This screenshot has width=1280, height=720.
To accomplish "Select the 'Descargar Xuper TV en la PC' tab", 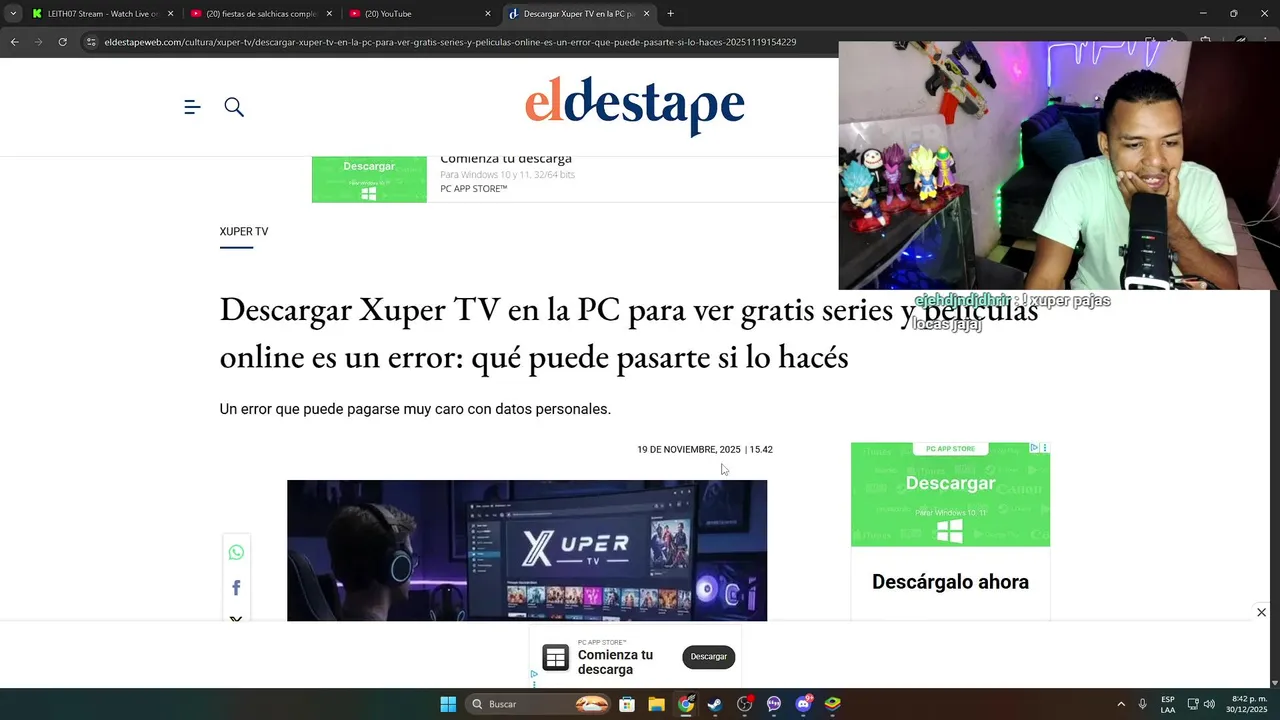I will pos(577,14).
